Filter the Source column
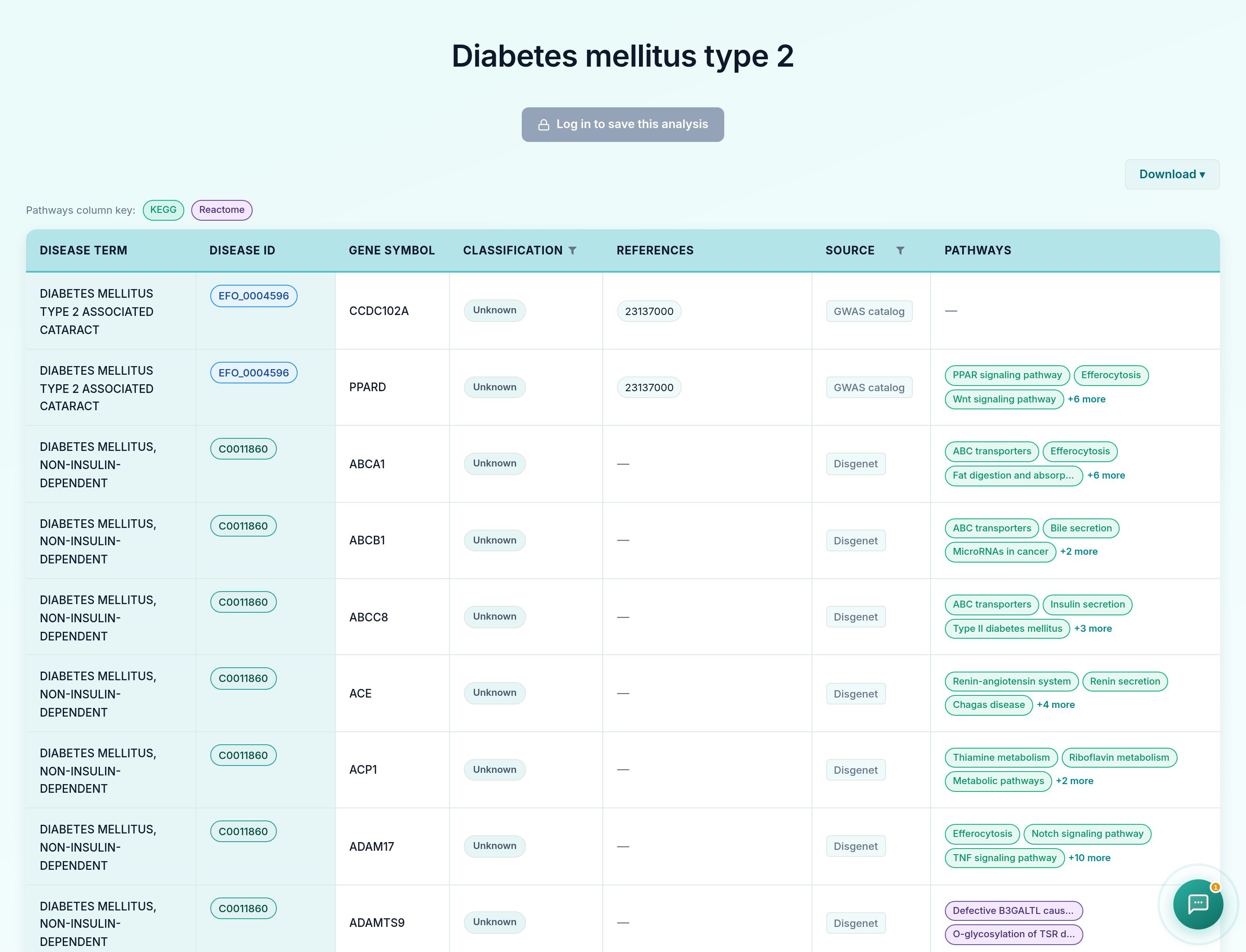Image resolution: width=1246 pixels, height=952 pixels. 900,251
